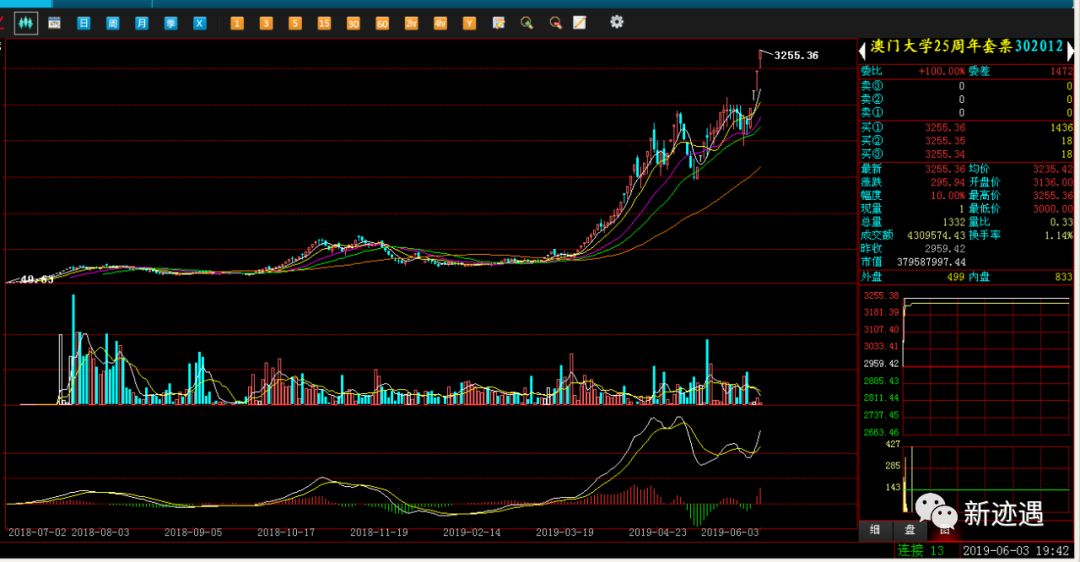This screenshot has height=562, width=1080.
Task: Click 均价 value 3235.42
Action: 1052,169
